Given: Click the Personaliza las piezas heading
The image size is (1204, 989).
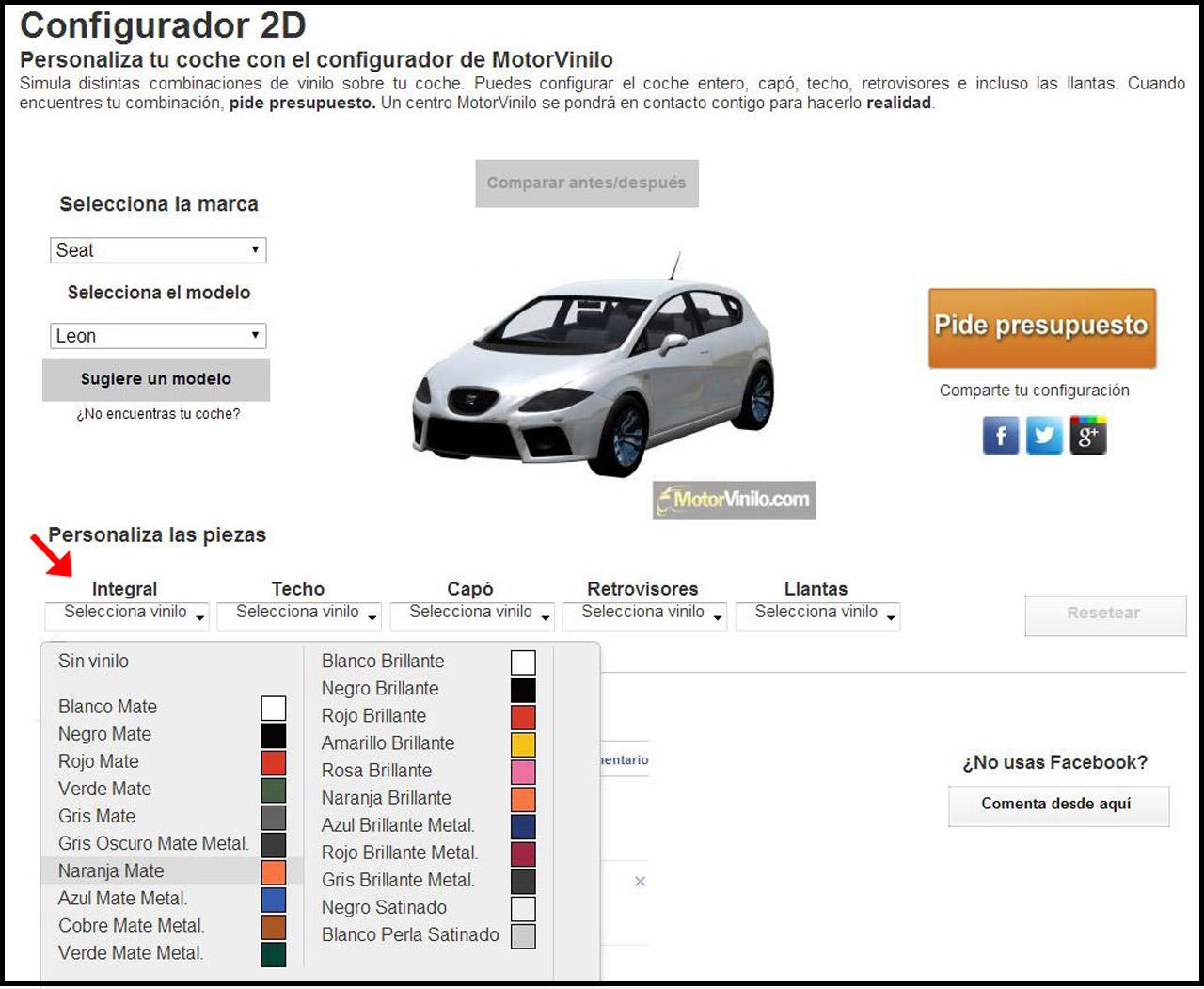Looking at the screenshot, I should point(157,535).
